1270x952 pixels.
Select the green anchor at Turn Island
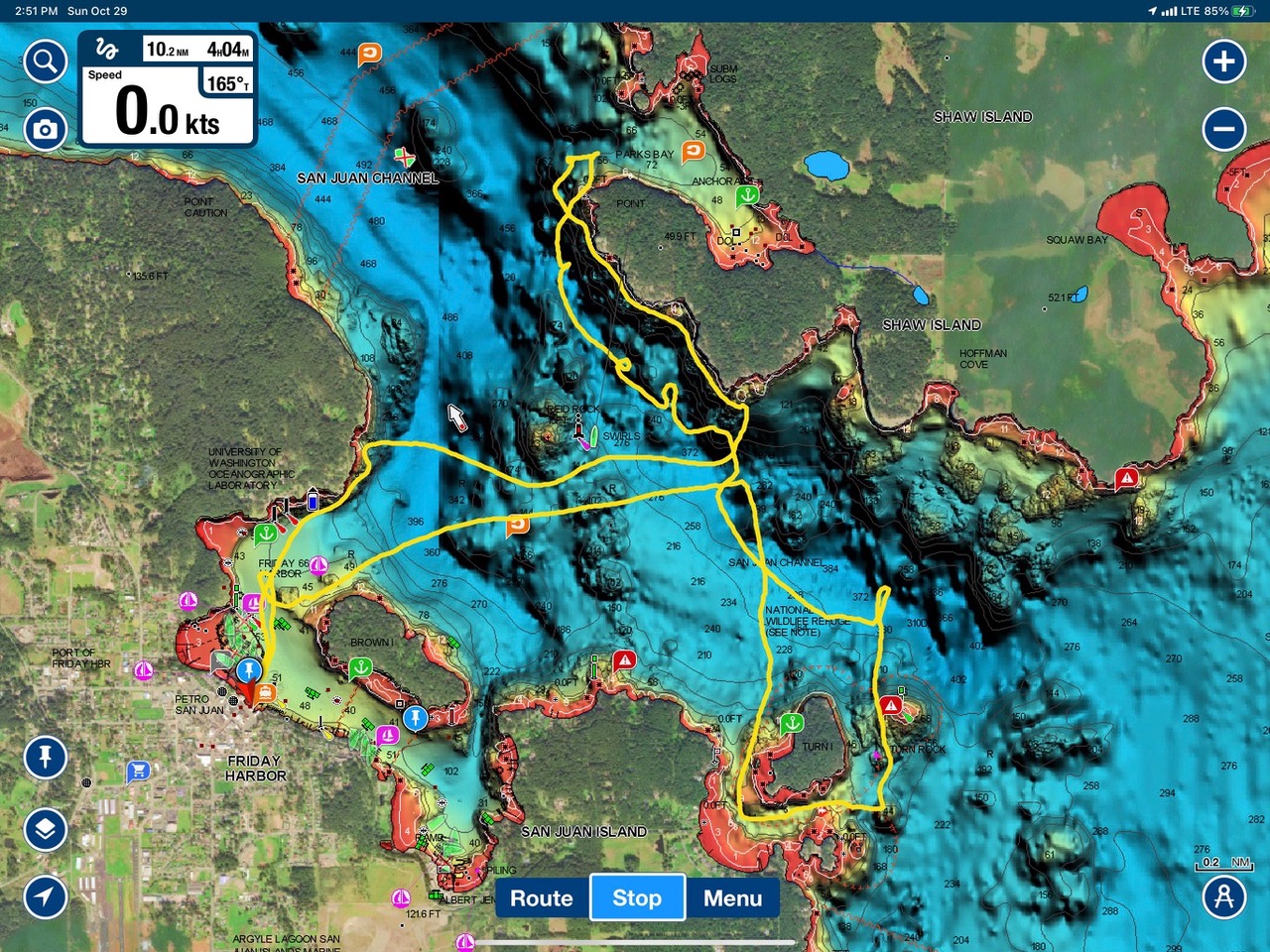[791, 723]
